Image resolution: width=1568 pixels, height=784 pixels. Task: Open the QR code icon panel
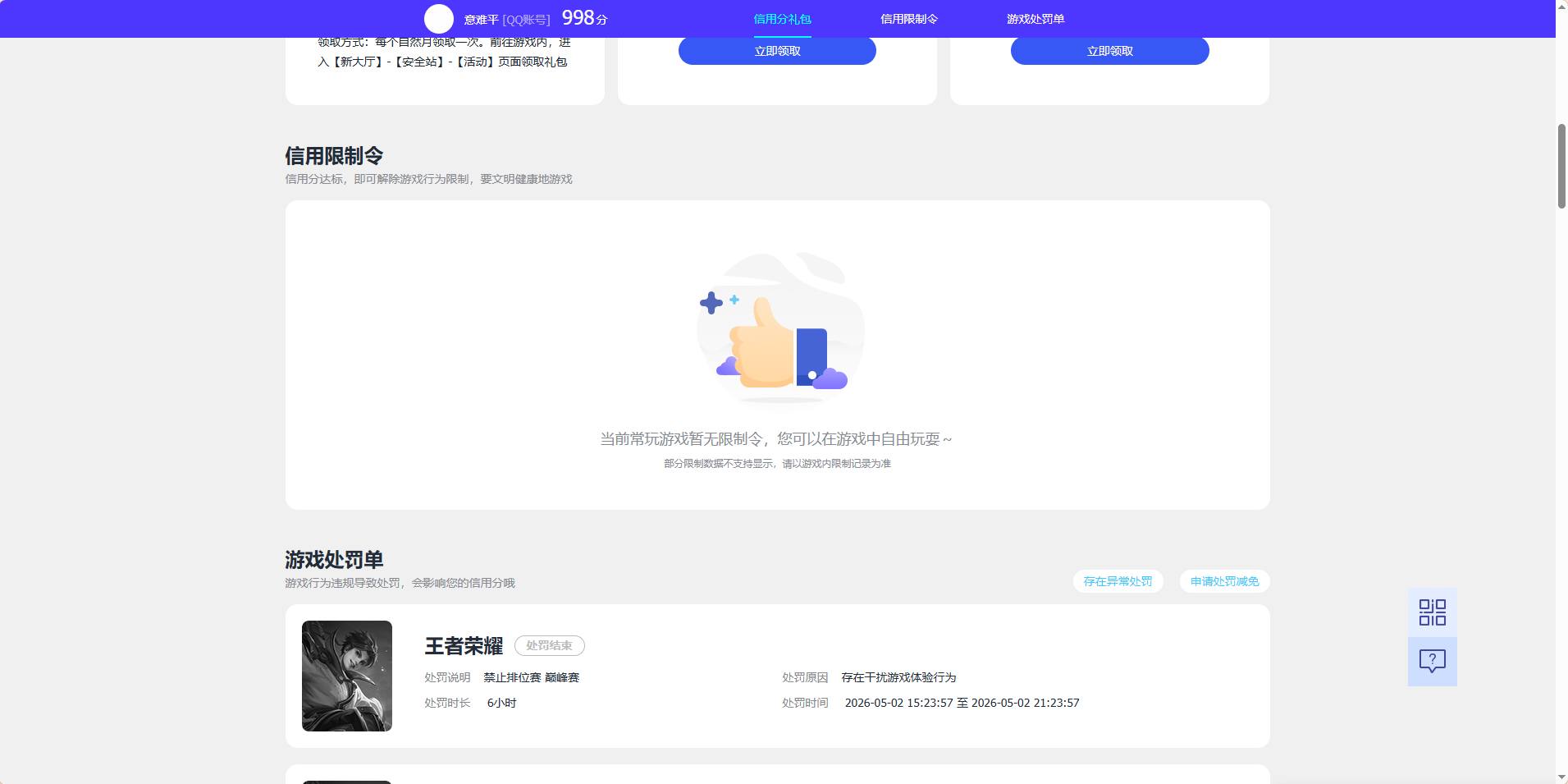tap(1432, 612)
